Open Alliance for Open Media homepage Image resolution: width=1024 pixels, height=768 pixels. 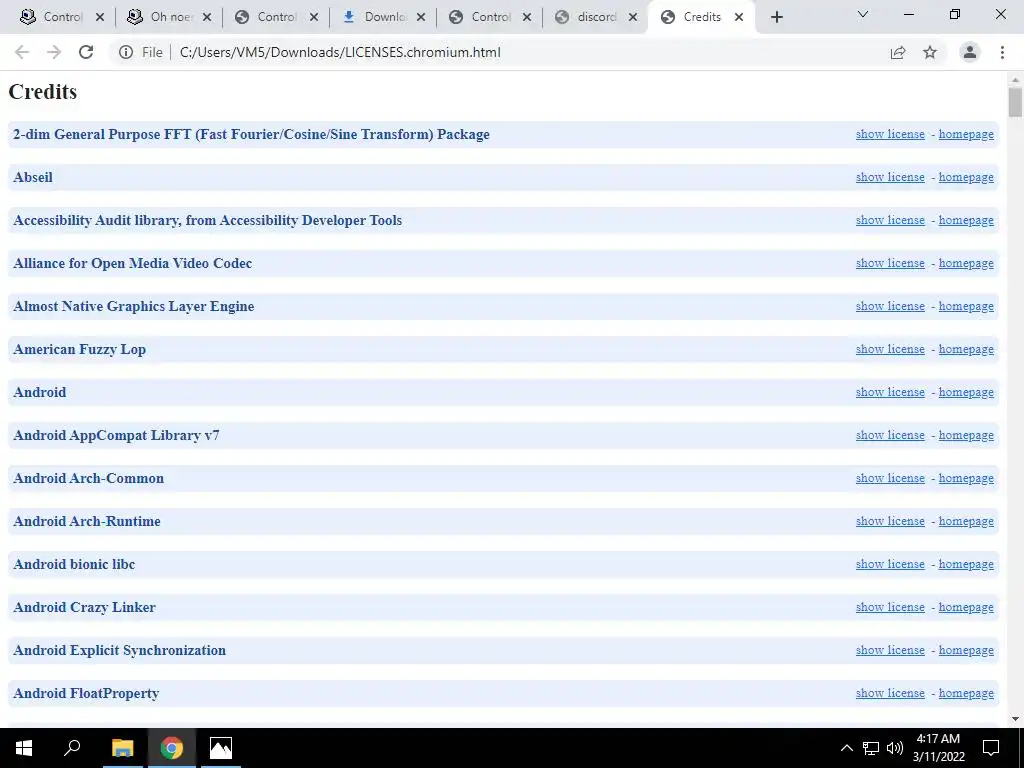pyautogui.click(x=966, y=264)
